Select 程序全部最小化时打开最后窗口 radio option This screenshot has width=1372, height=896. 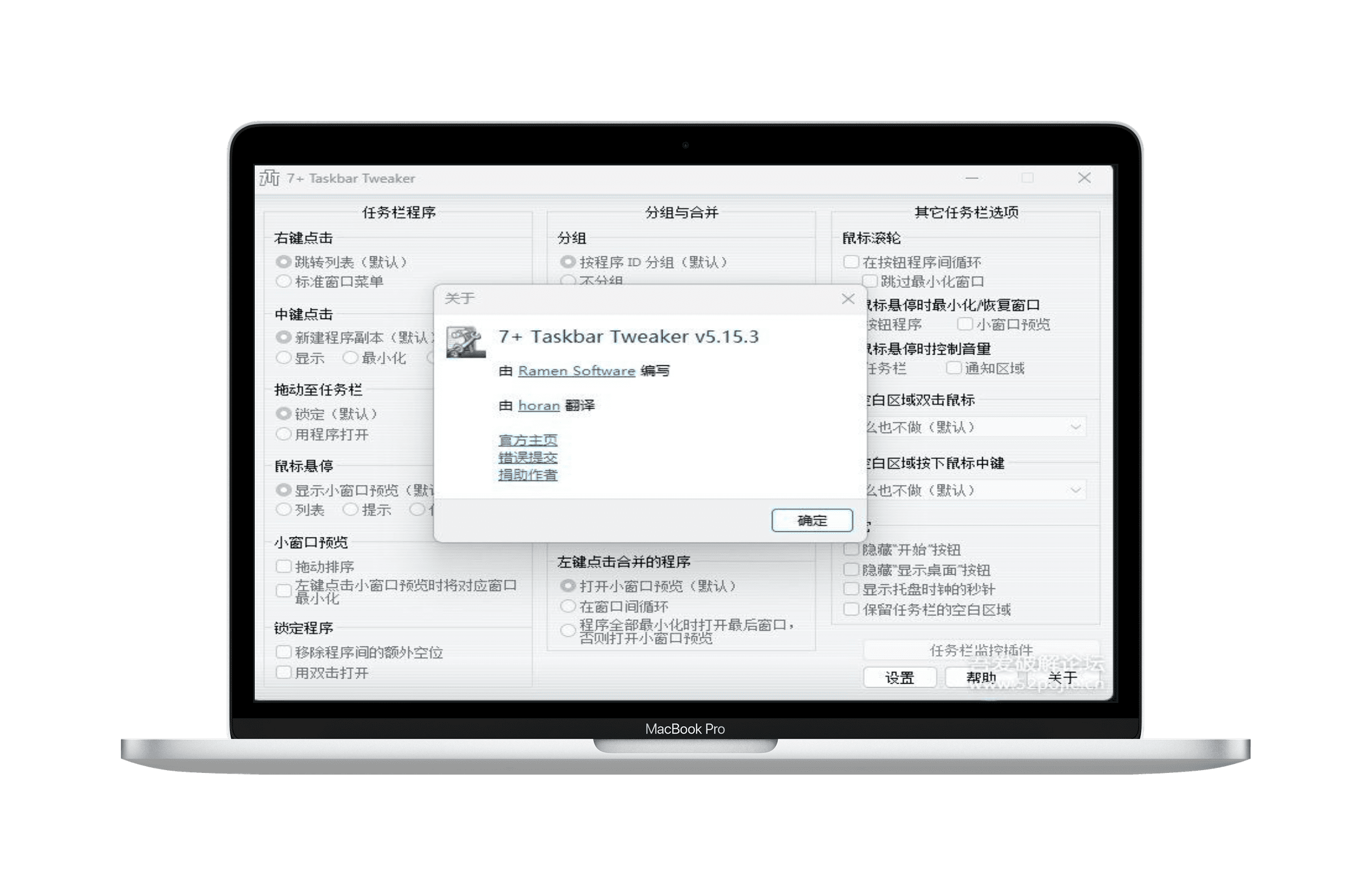pos(568,631)
